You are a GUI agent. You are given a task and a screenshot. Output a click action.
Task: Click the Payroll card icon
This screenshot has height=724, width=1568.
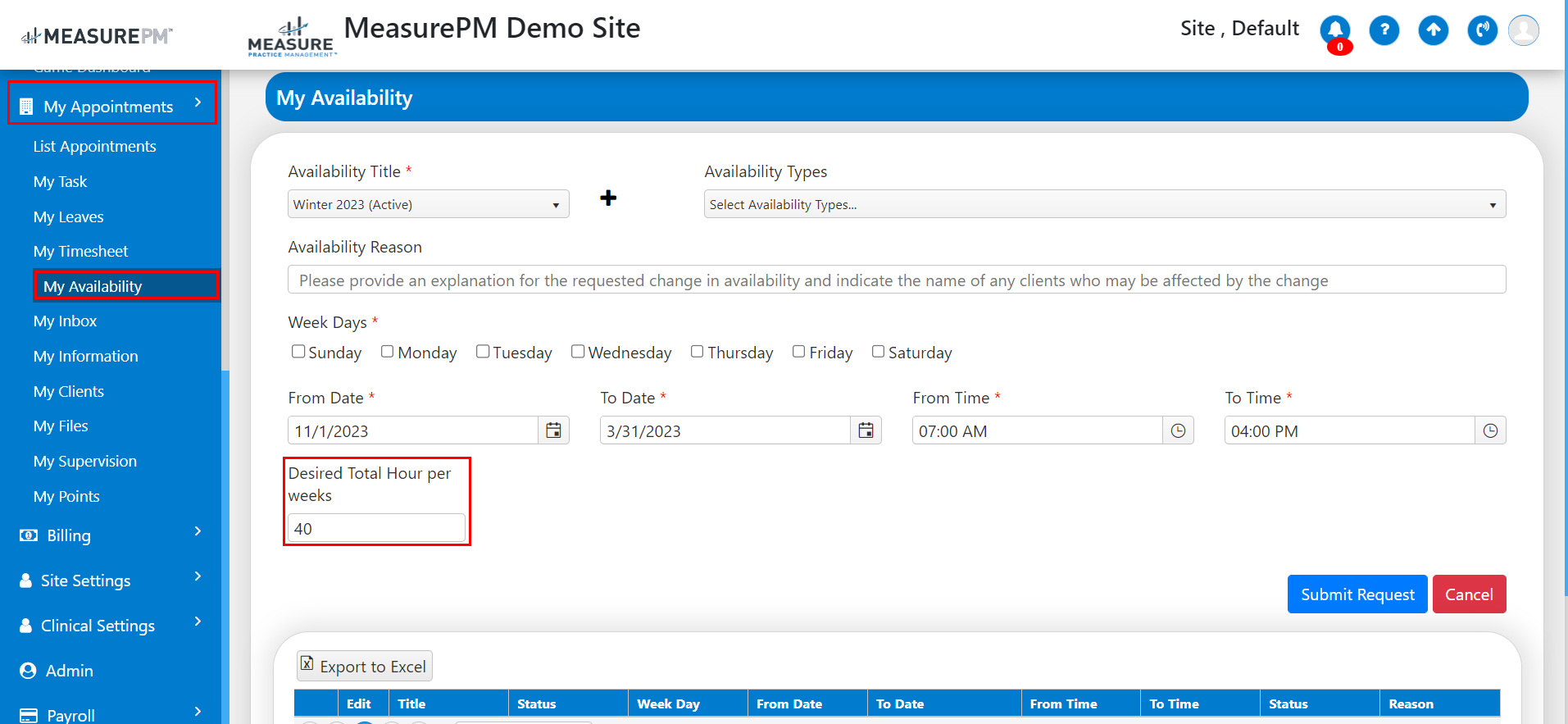point(29,716)
